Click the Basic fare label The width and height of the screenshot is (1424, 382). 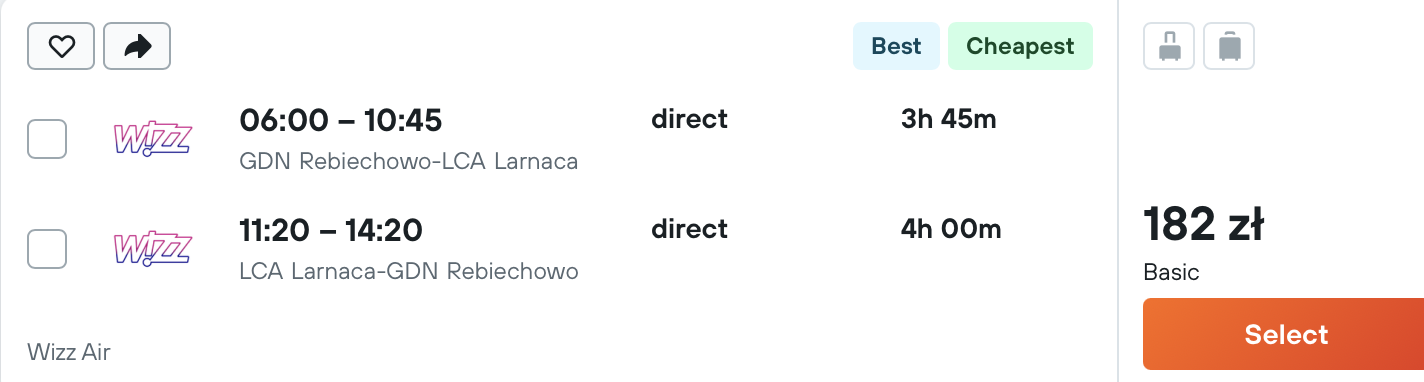(x=1171, y=272)
